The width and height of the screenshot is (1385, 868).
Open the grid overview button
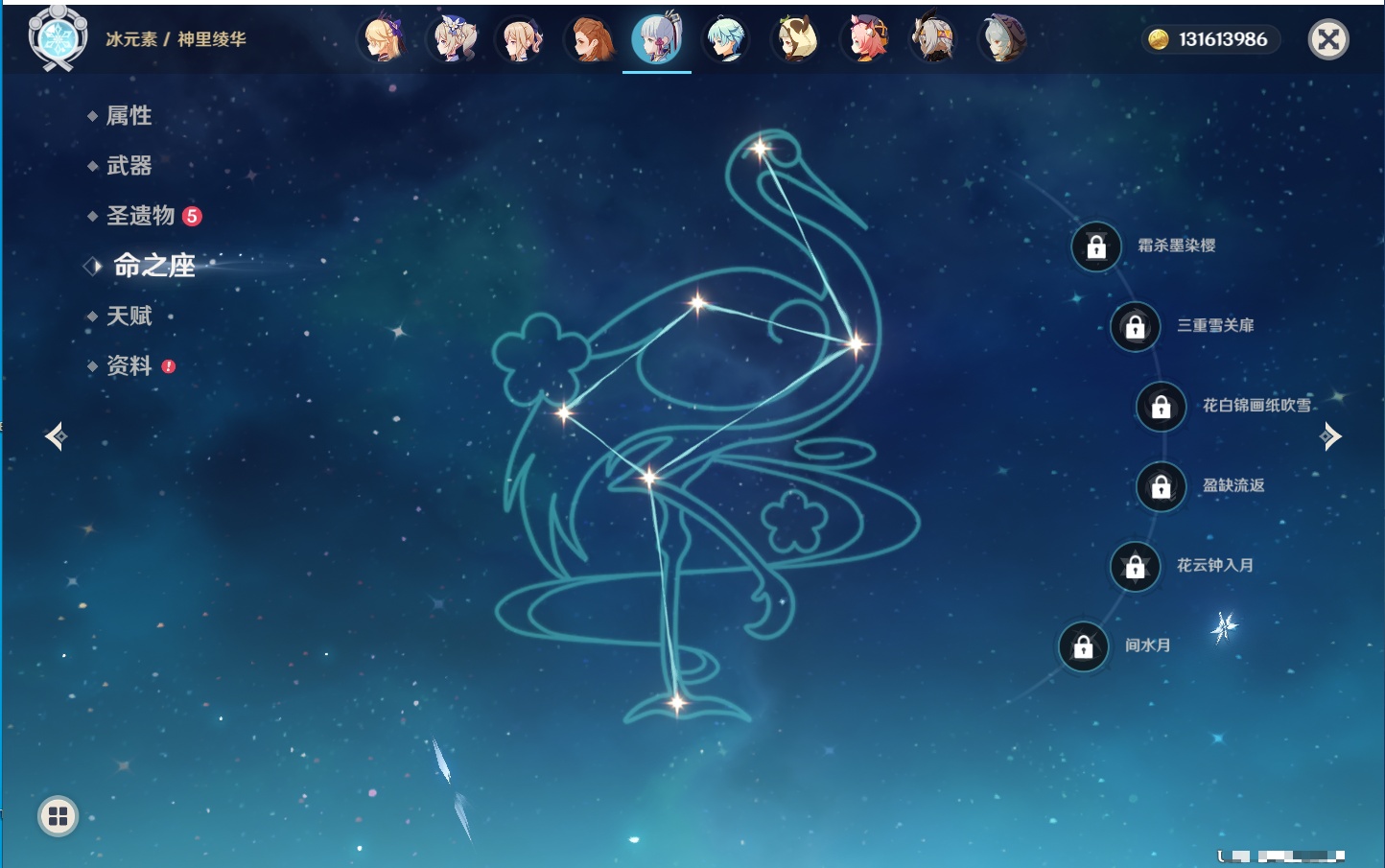[58, 816]
